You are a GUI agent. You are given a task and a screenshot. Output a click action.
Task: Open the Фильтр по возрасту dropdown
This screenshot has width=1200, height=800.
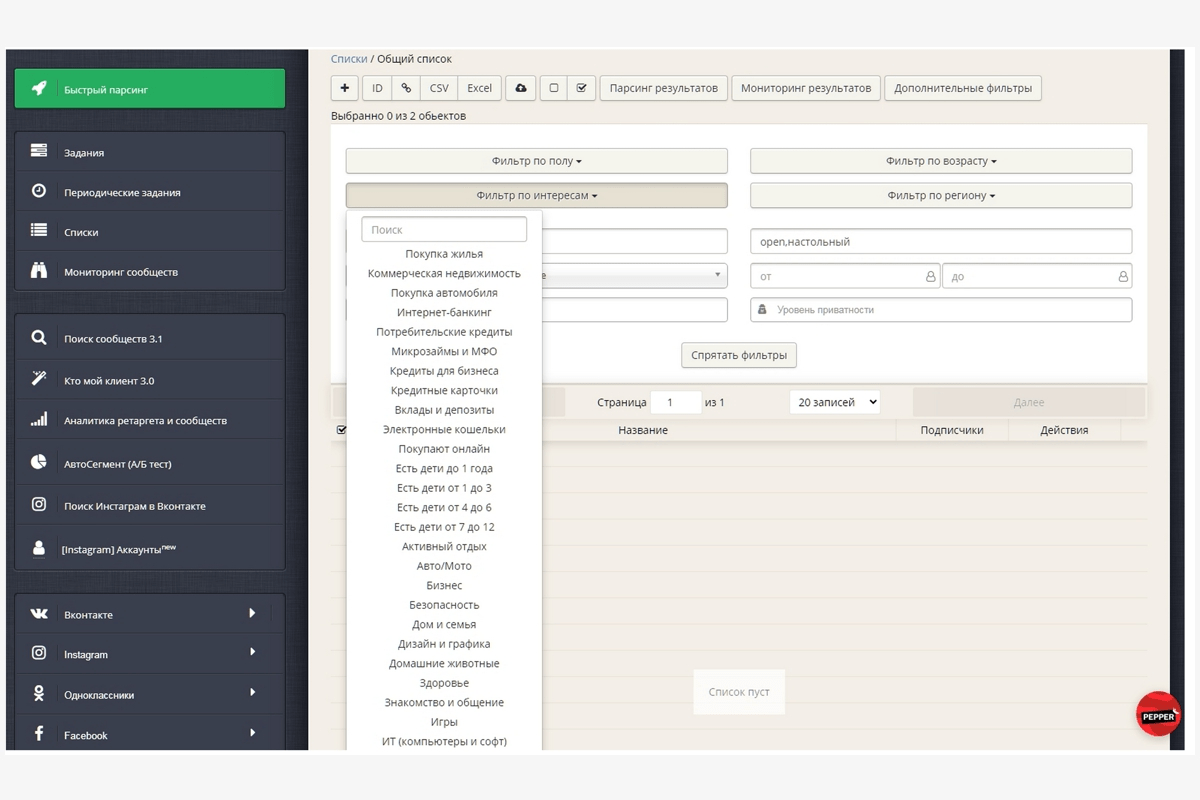(x=940, y=161)
